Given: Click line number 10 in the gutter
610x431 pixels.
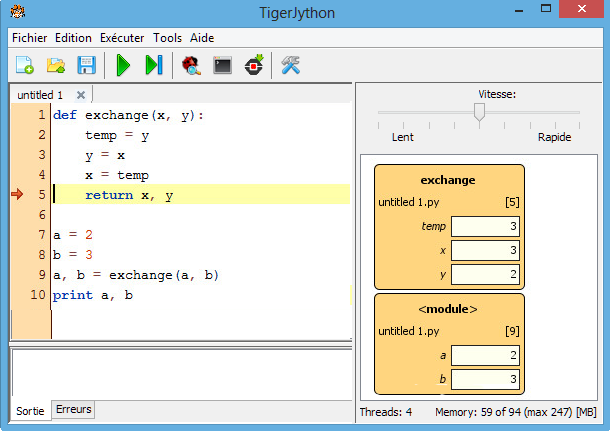Looking at the screenshot, I should pos(38,294).
